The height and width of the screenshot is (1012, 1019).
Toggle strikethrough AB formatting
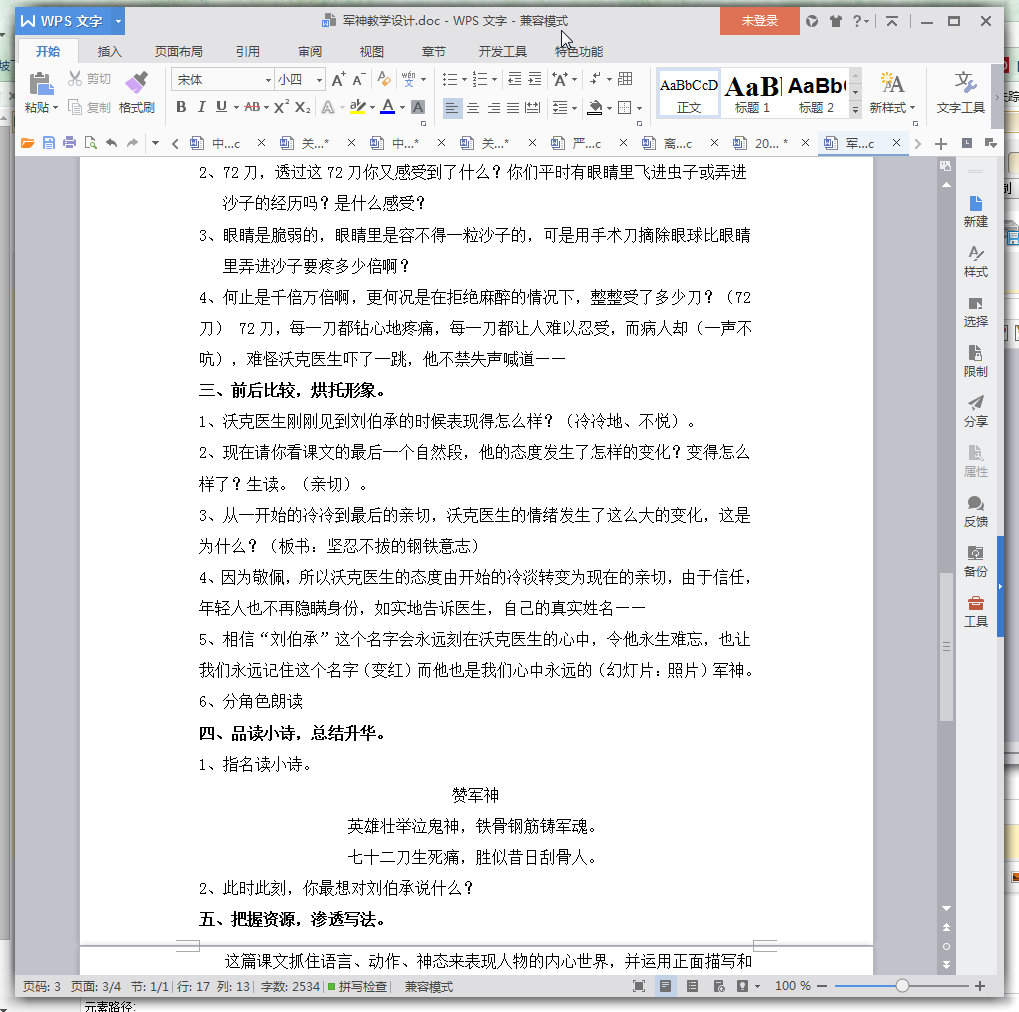click(x=252, y=107)
